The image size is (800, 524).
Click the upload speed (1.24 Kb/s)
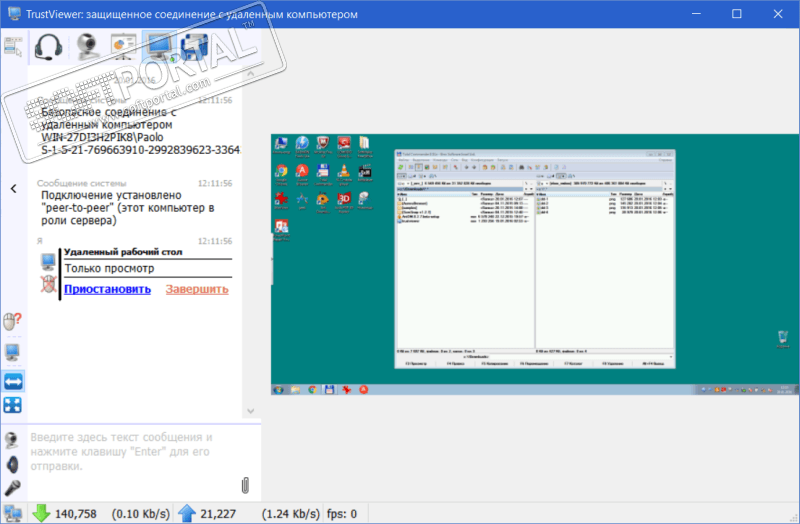click(x=291, y=514)
